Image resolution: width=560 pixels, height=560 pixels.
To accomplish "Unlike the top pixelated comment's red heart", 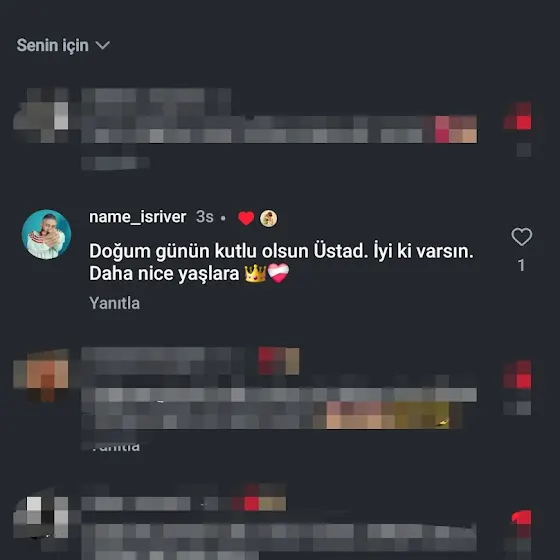I will point(517,116).
